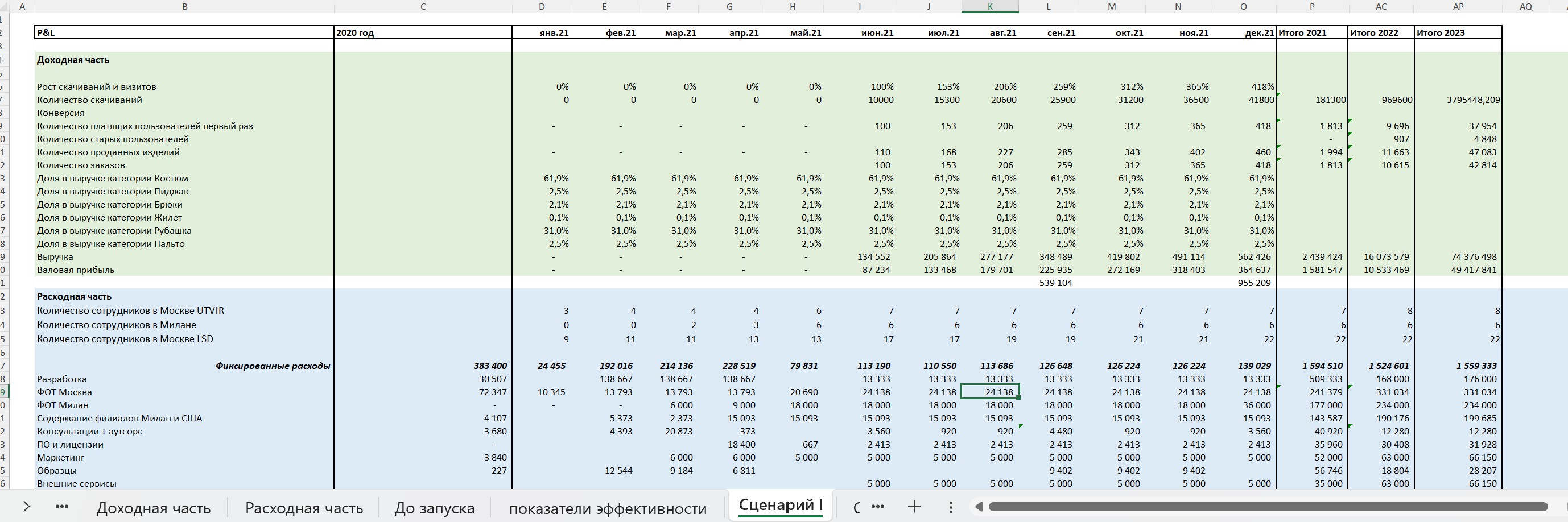Click the Итого 2022 header cell
This screenshot has width=1568, height=522.
click(1381, 33)
